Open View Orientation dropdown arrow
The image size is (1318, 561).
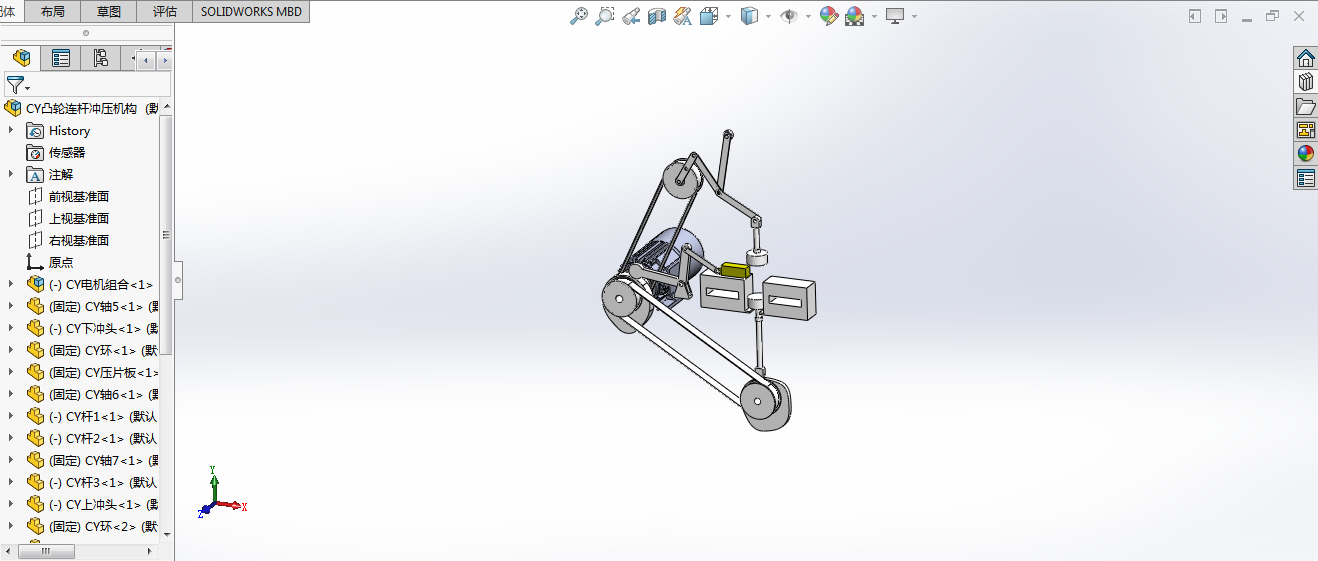[x=728, y=16]
